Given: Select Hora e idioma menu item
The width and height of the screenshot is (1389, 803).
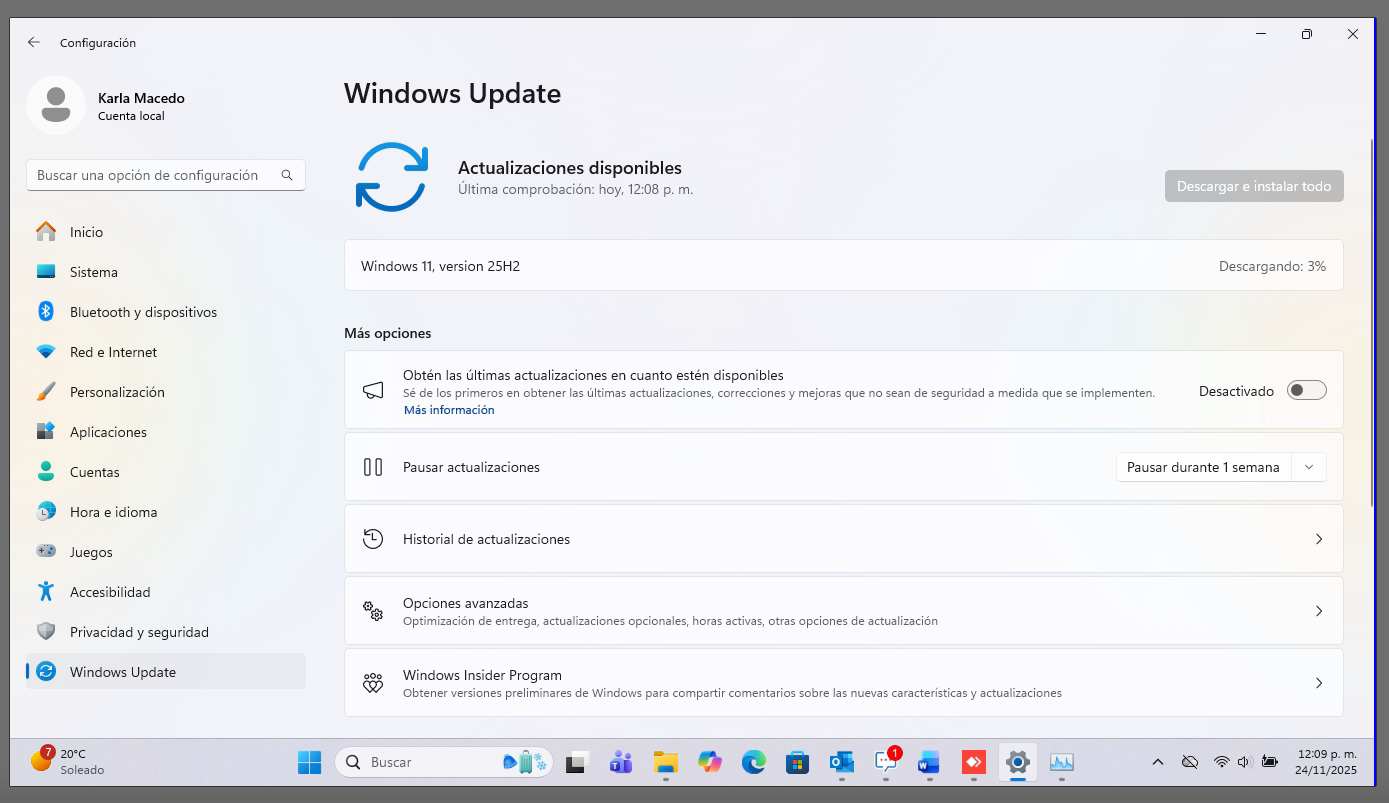Looking at the screenshot, I should click(x=113, y=512).
